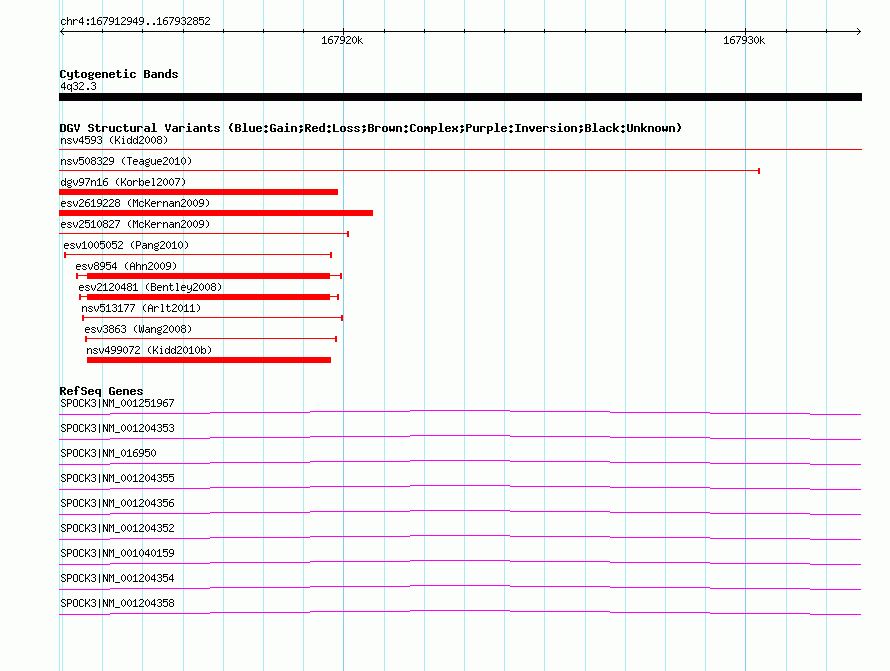Select variant label nsv499072 (Kidd2010b)
Image resolution: width=890 pixels, height=671 pixels.
point(149,350)
